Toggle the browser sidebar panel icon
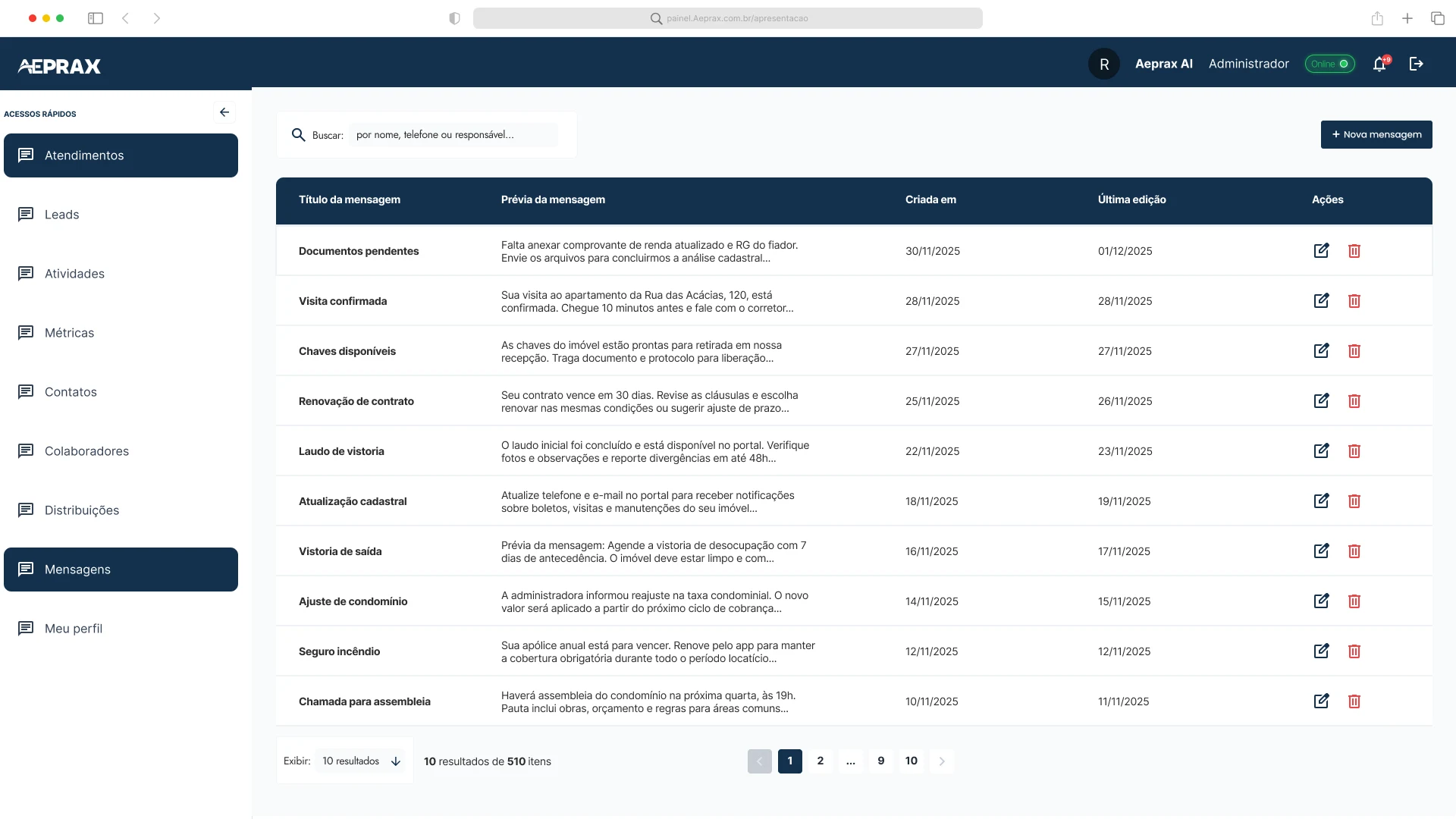 [96, 18]
